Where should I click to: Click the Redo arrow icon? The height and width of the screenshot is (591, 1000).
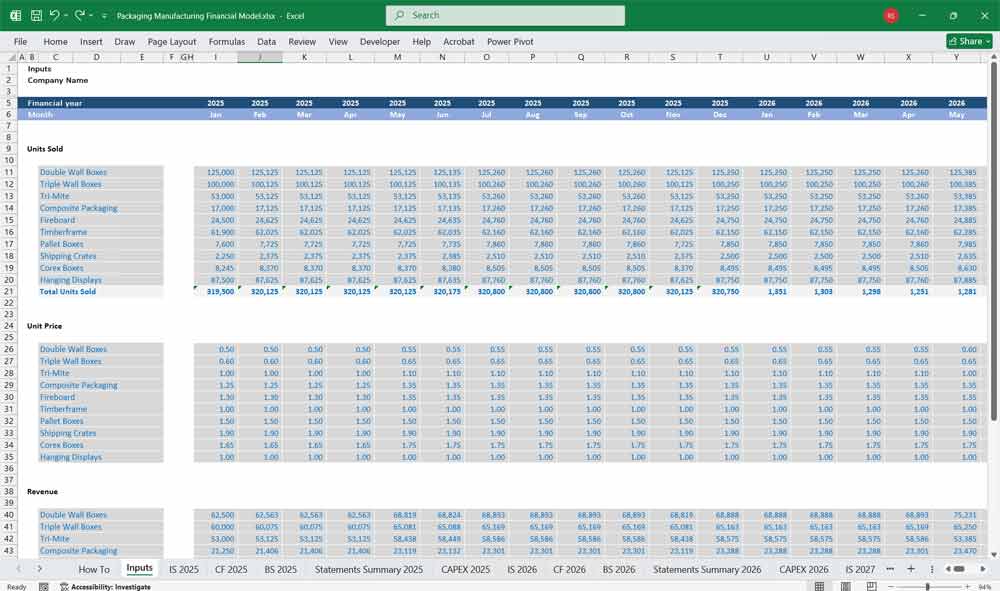(x=79, y=16)
